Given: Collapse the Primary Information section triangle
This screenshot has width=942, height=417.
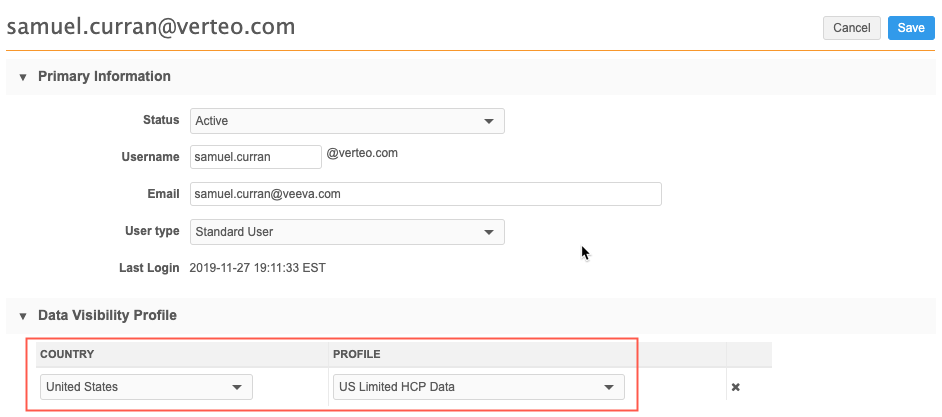Looking at the screenshot, I should [x=23, y=77].
